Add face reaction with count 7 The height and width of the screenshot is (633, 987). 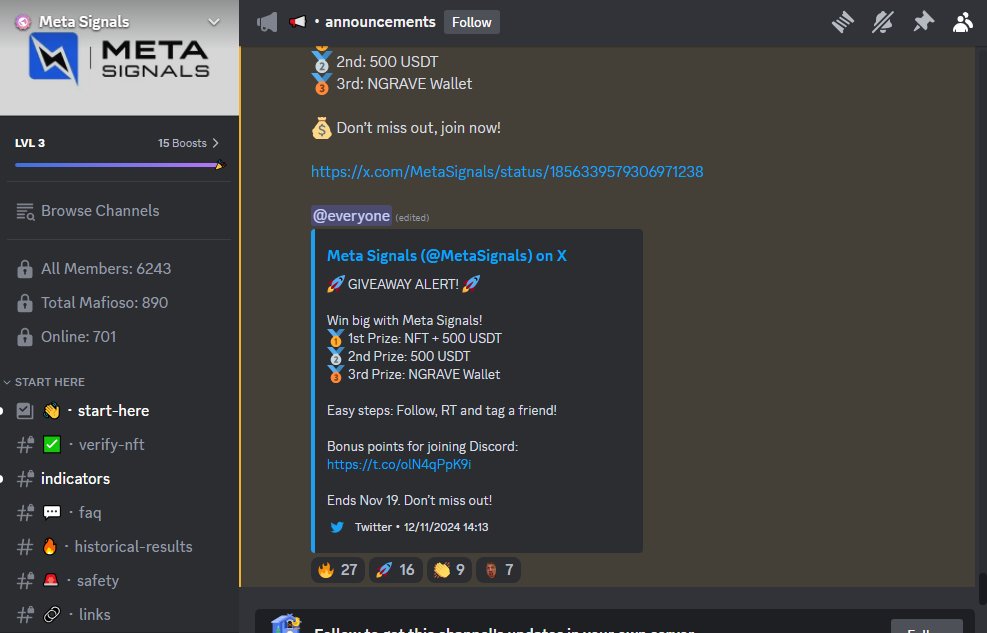[x=498, y=570]
